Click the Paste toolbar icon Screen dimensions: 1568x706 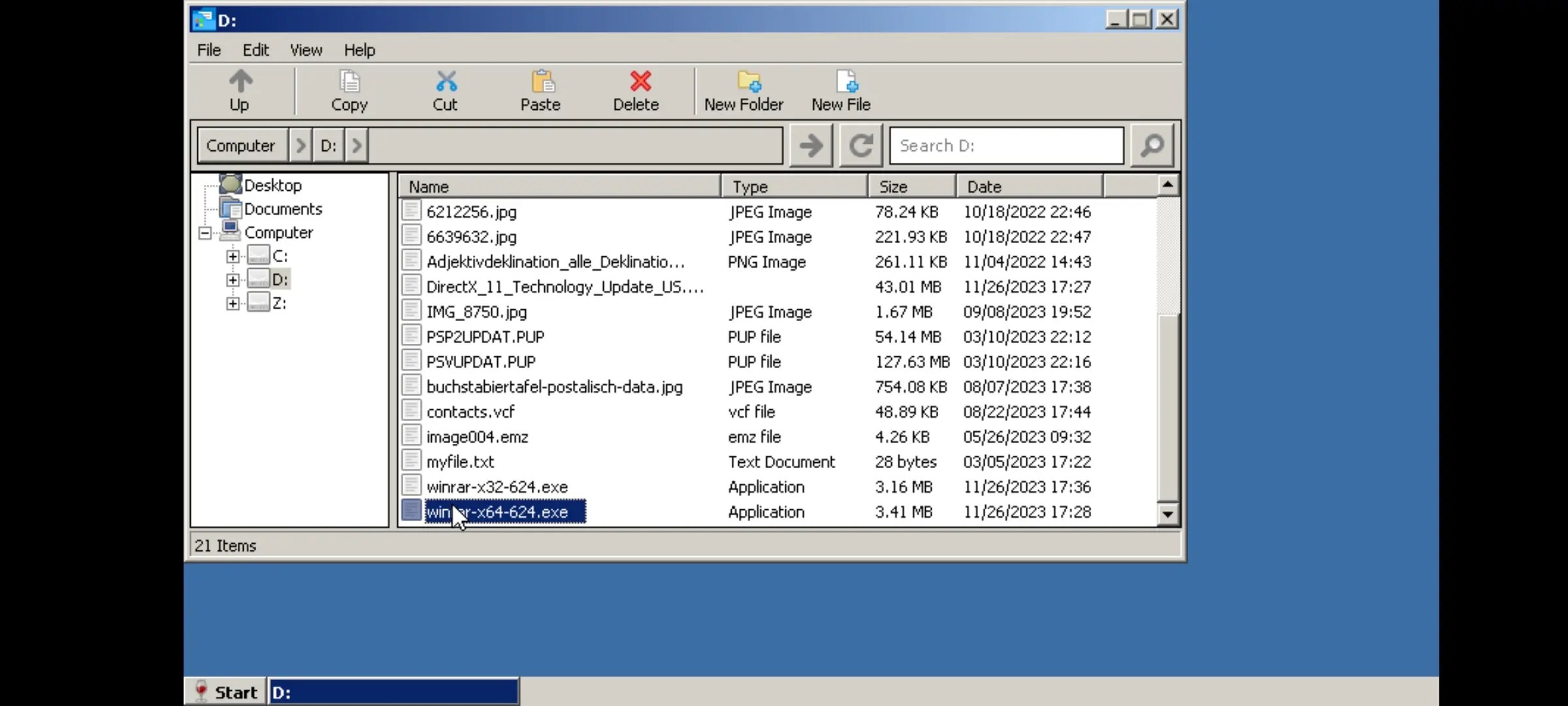pos(541,92)
